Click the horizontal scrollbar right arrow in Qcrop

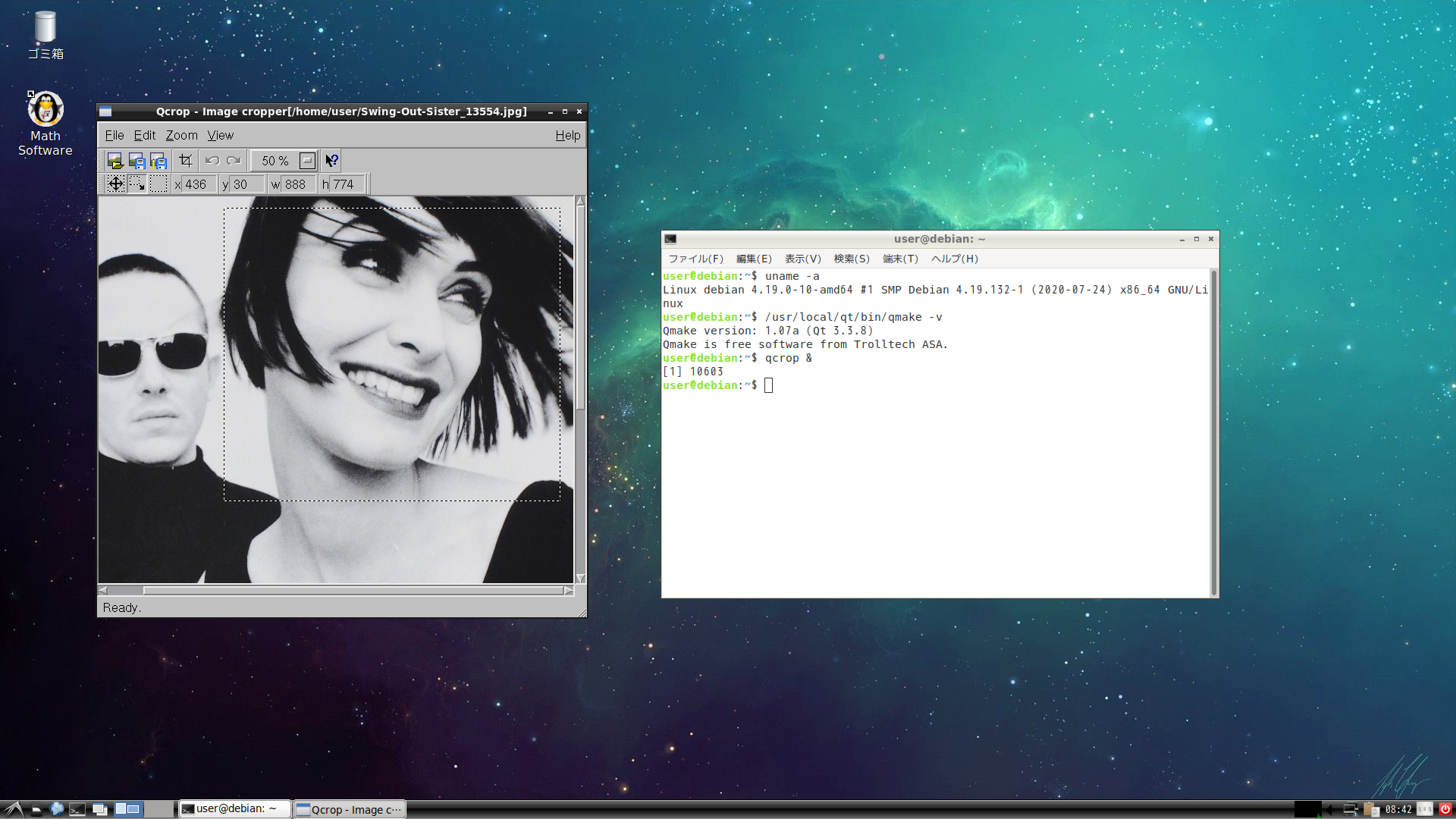point(569,590)
